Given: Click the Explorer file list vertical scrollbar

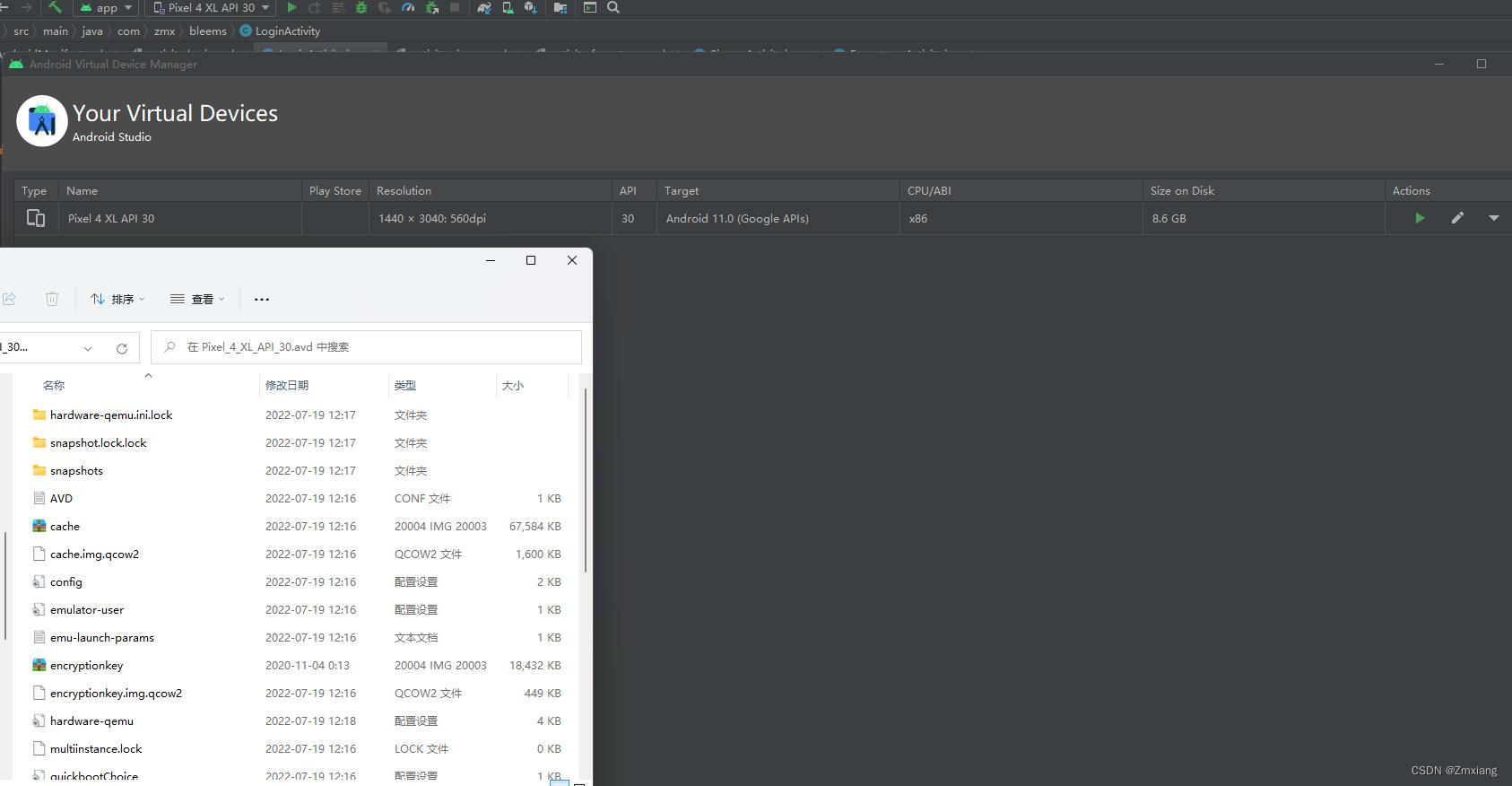Looking at the screenshot, I should coord(586,480).
